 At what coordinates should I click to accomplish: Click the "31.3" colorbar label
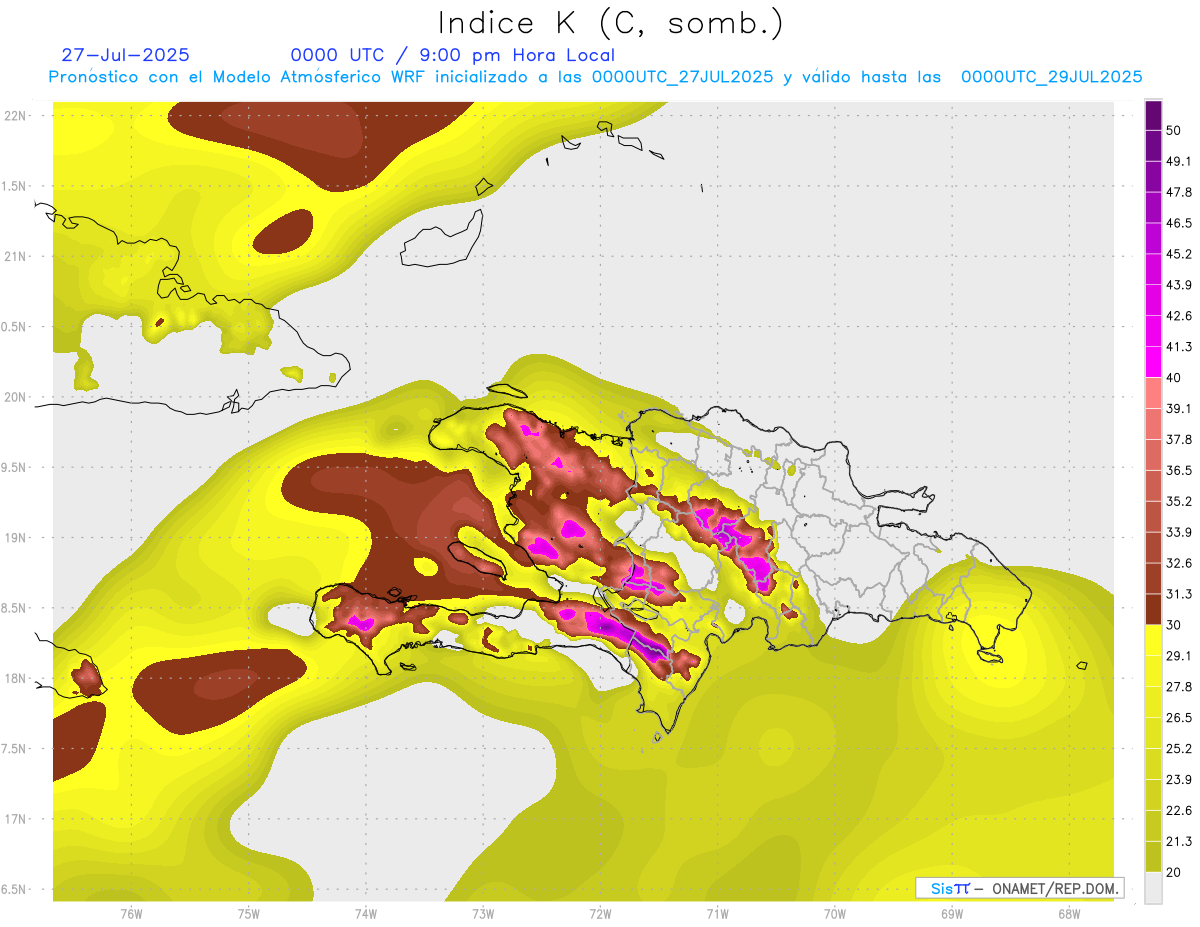(1180, 594)
